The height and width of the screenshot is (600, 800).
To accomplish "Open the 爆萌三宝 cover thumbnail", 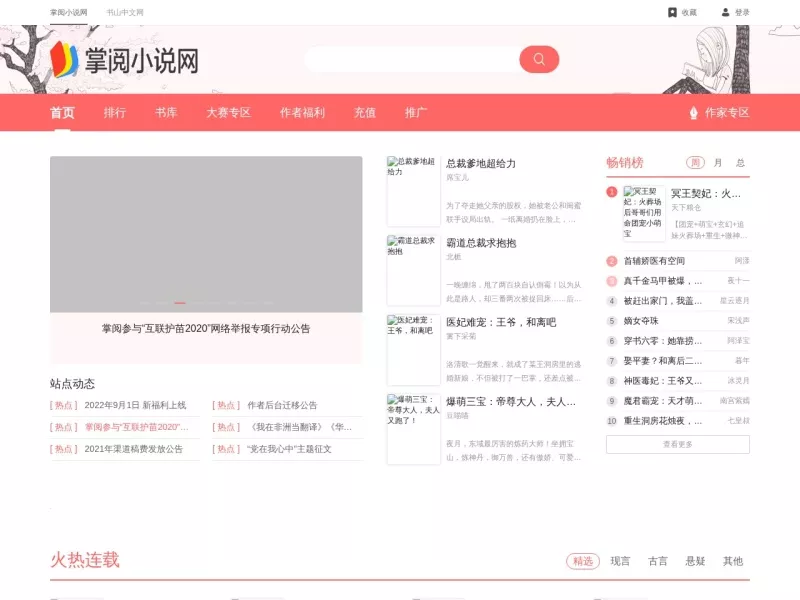I will 413,429.
